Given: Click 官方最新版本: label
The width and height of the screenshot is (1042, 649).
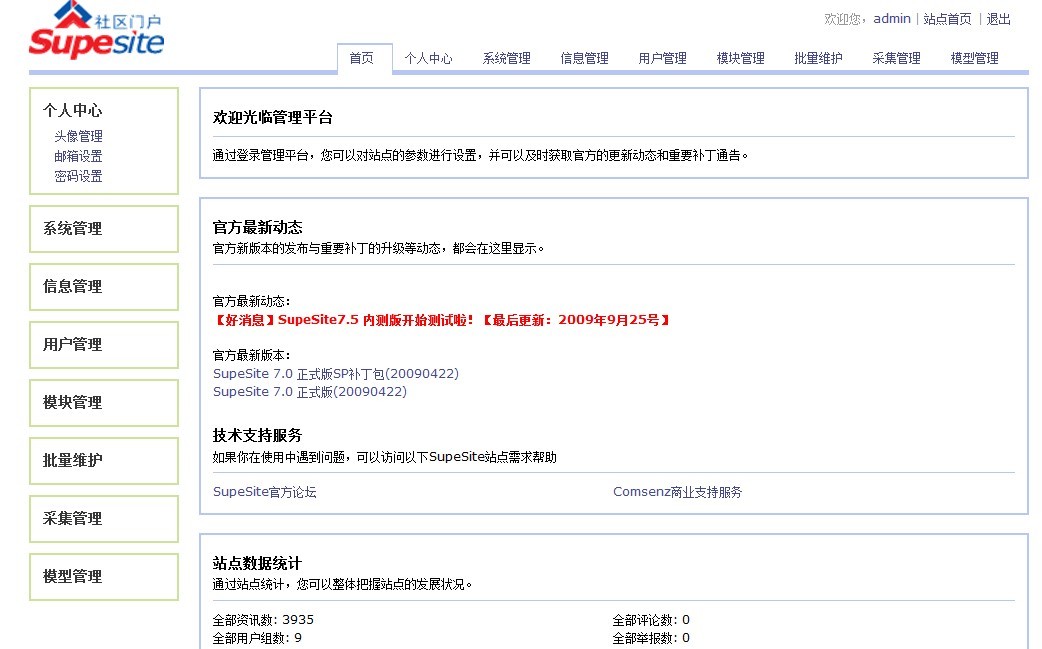Looking at the screenshot, I should click(252, 355).
